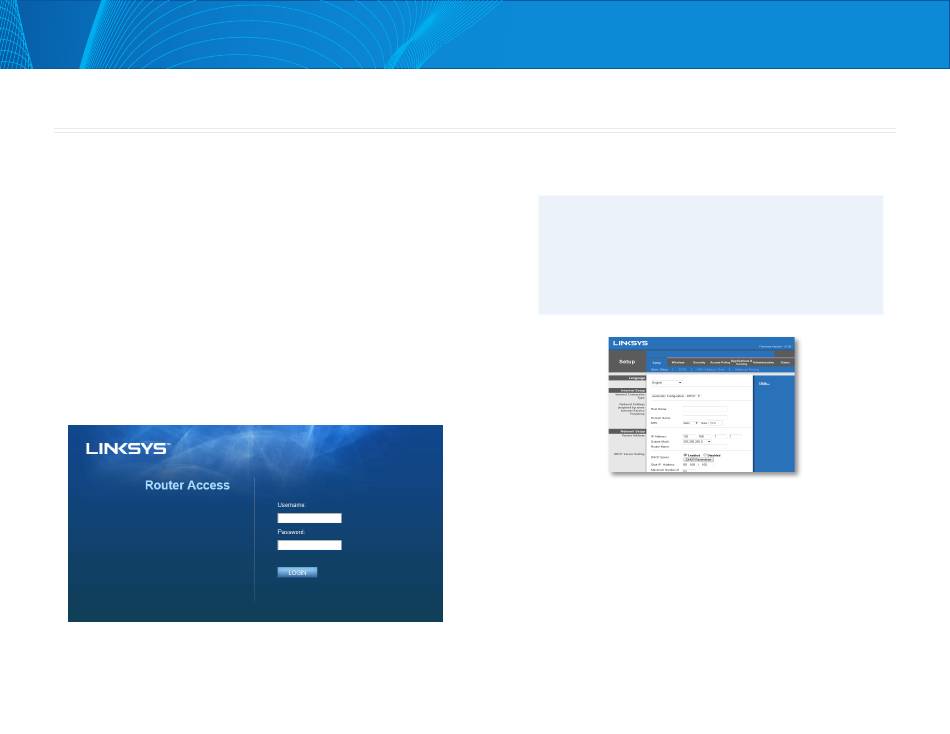Click the DHCP Reservation button
Image resolution: width=950 pixels, height=734 pixels.
point(699,460)
